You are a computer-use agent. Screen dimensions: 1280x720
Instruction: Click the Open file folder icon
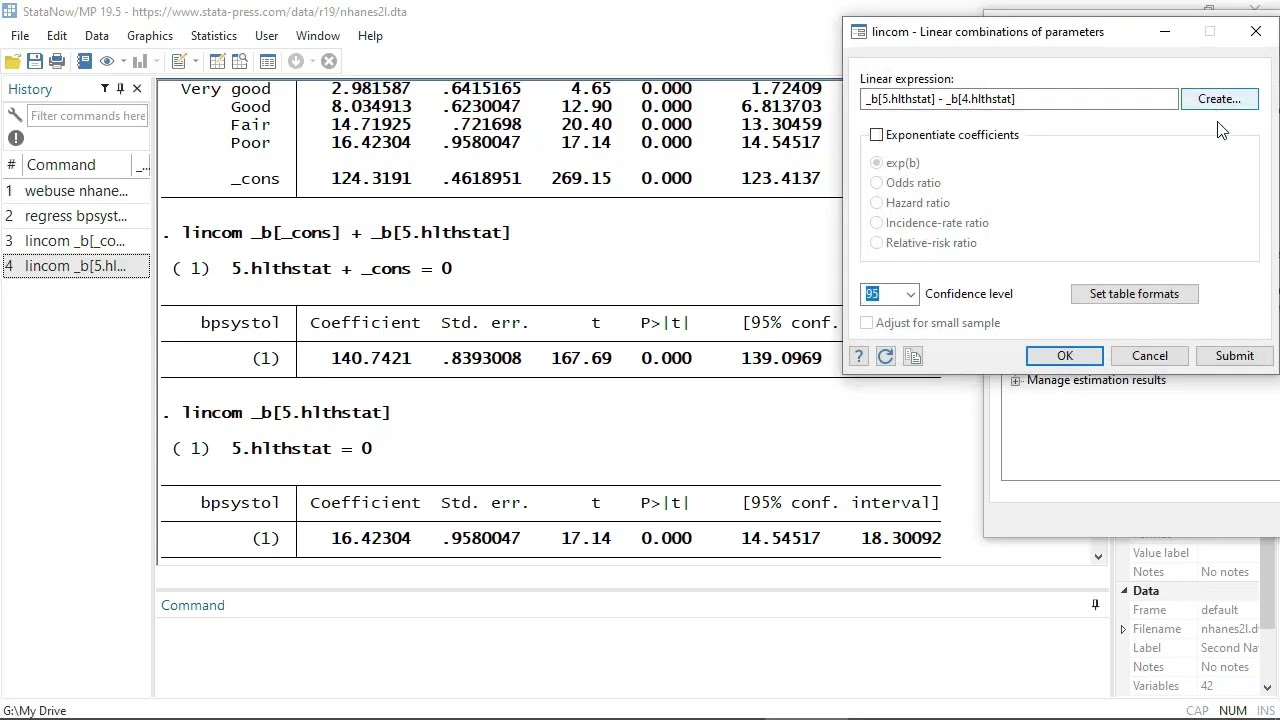(x=13, y=61)
